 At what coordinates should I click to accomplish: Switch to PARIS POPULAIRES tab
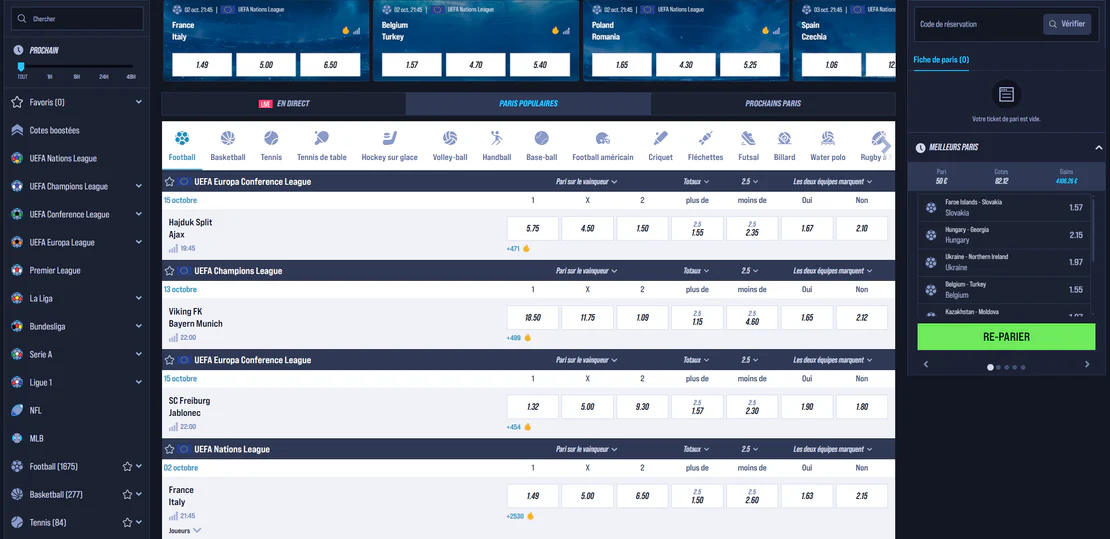pyautogui.click(x=528, y=103)
